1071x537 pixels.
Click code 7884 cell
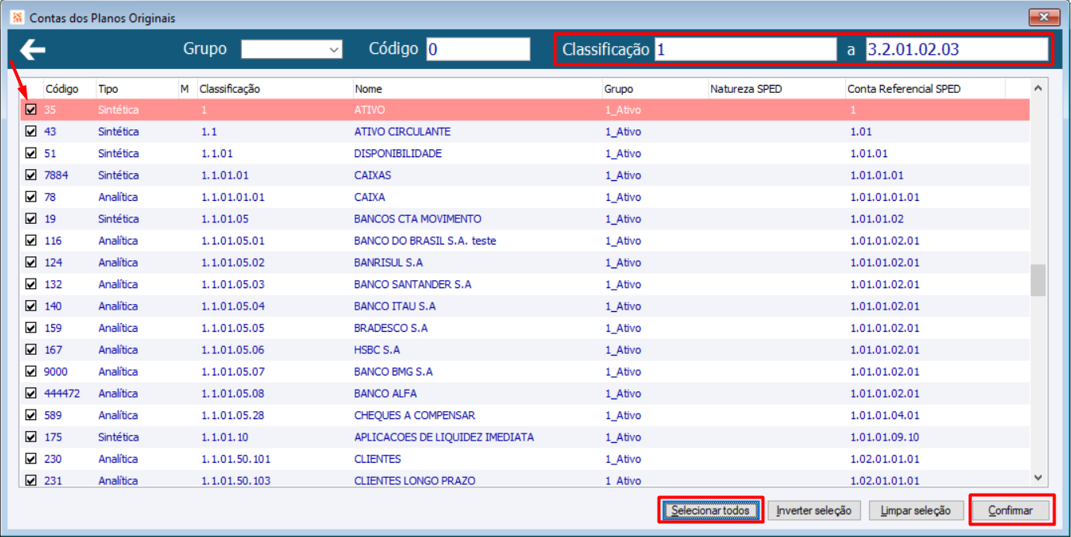pyautogui.click(x=56, y=175)
